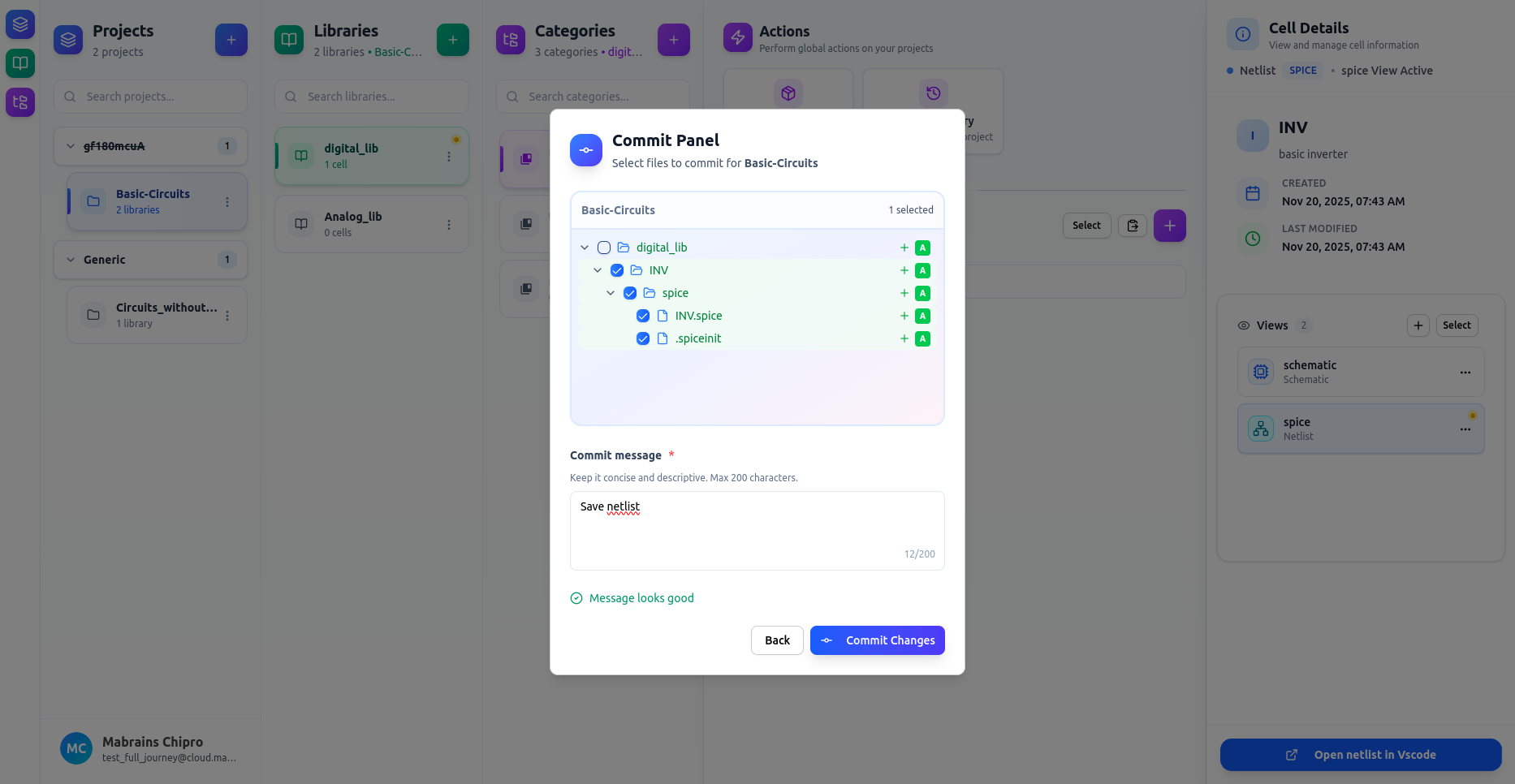Collapse the digital_lib folder in Commit Panel
Viewport: 1515px width, 784px height.
[585, 247]
